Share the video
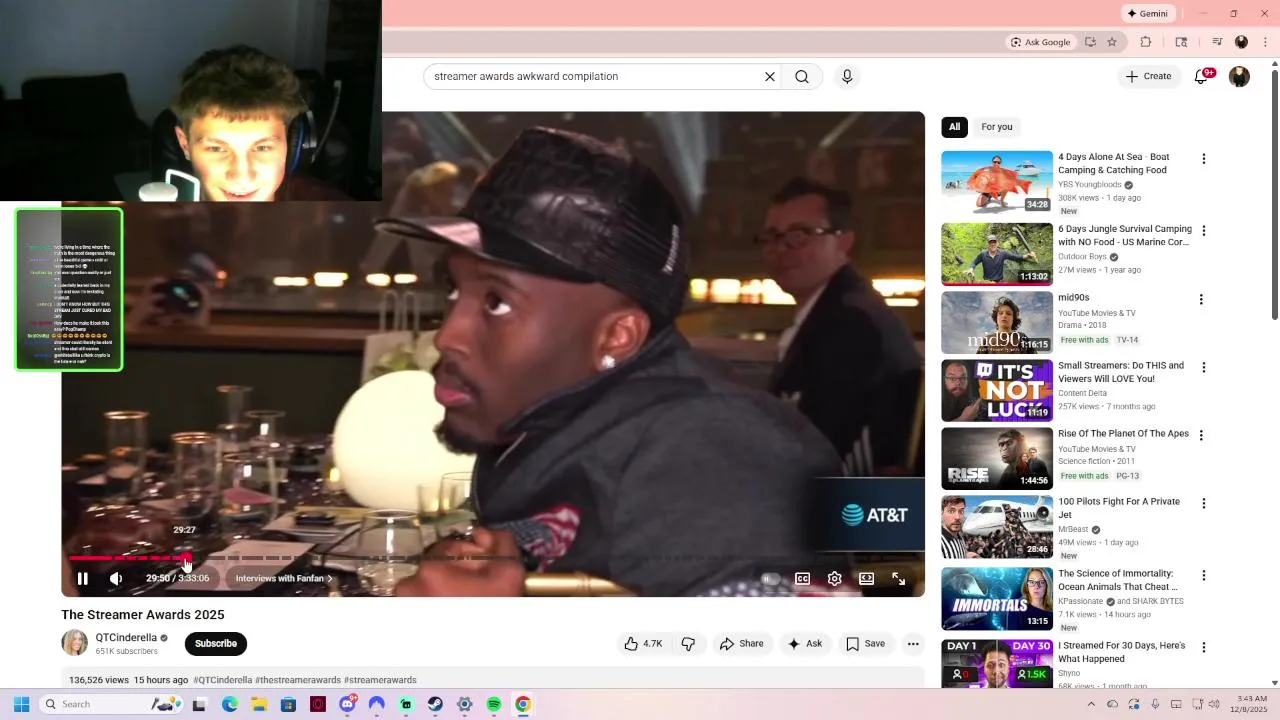 (x=742, y=644)
